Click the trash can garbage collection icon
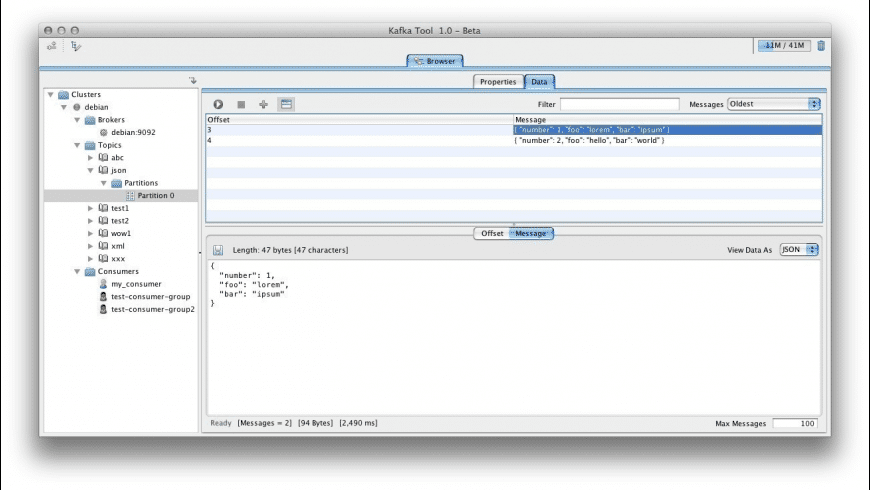This screenshot has height=490, width=870. tap(821, 46)
